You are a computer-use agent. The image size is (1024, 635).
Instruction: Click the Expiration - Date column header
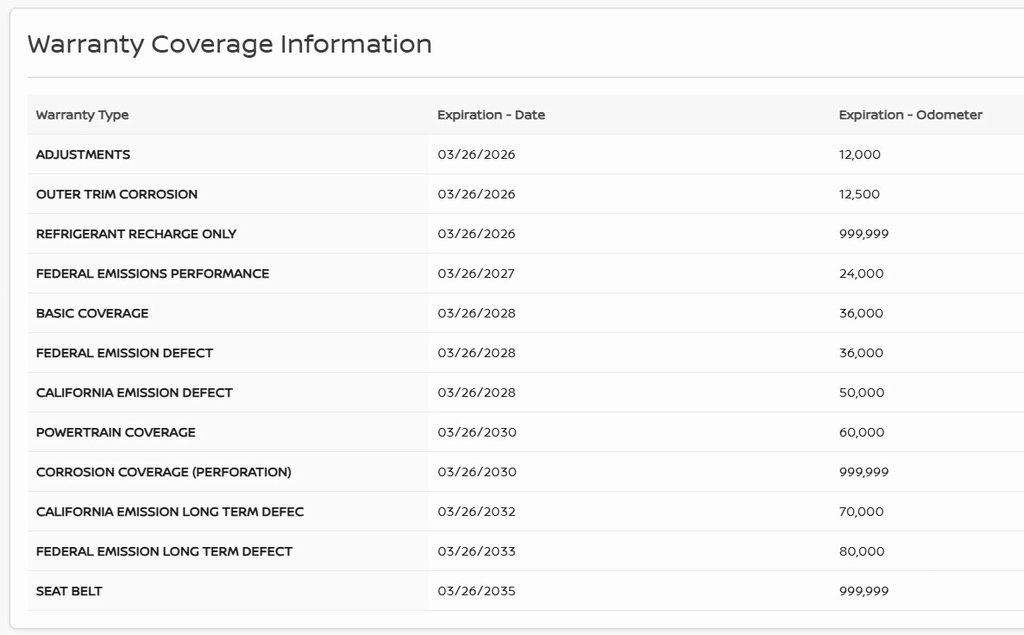click(x=491, y=115)
